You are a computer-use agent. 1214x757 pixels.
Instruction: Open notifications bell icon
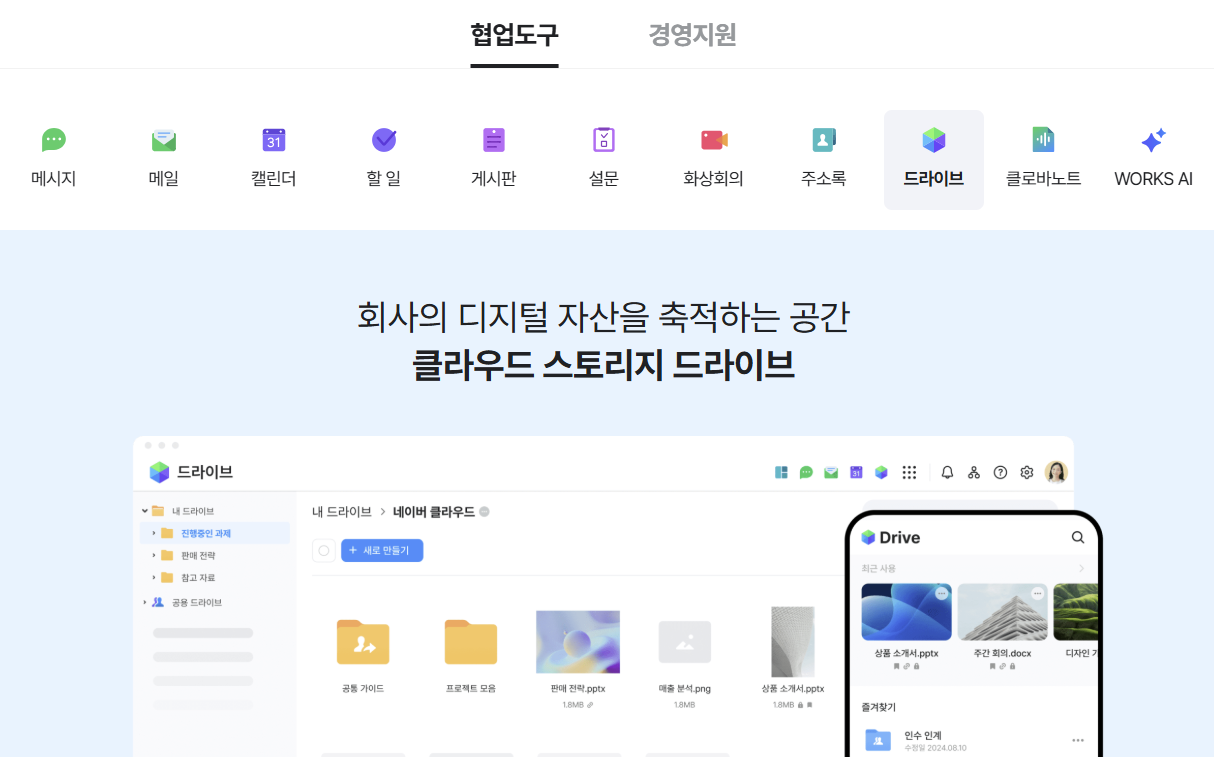pos(947,472)
